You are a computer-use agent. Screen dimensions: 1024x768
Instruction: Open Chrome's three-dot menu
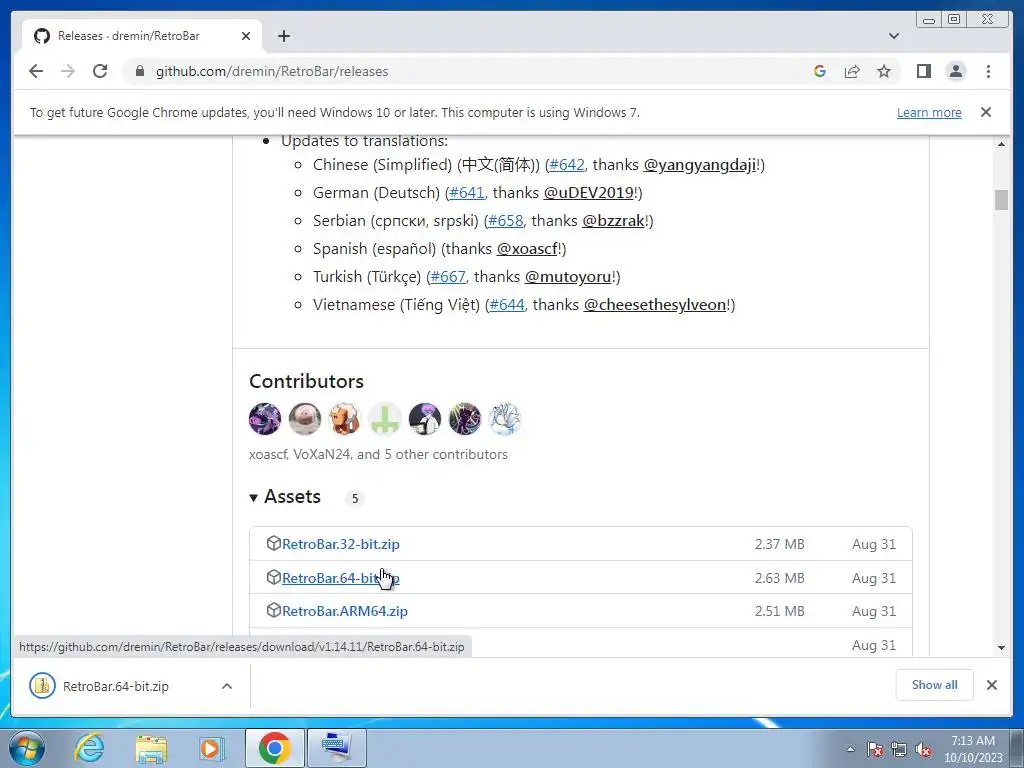coord(988,71)
